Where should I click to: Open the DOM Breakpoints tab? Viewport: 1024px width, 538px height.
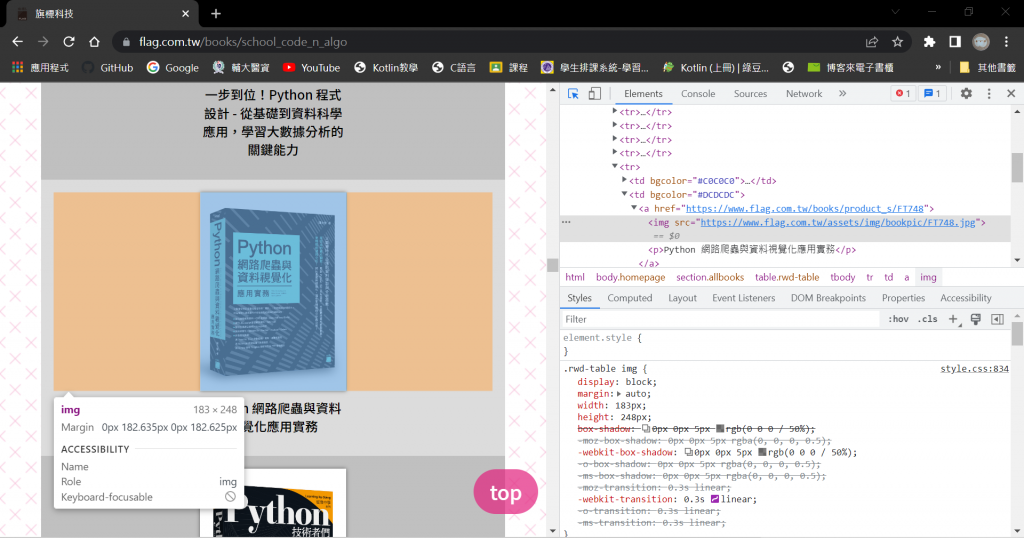[828, 298]
